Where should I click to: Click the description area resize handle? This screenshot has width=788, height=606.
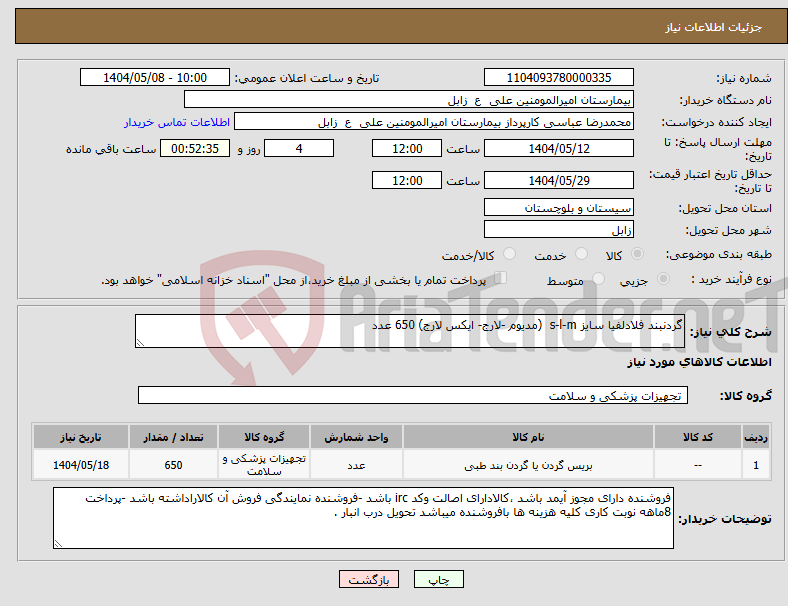140,343
